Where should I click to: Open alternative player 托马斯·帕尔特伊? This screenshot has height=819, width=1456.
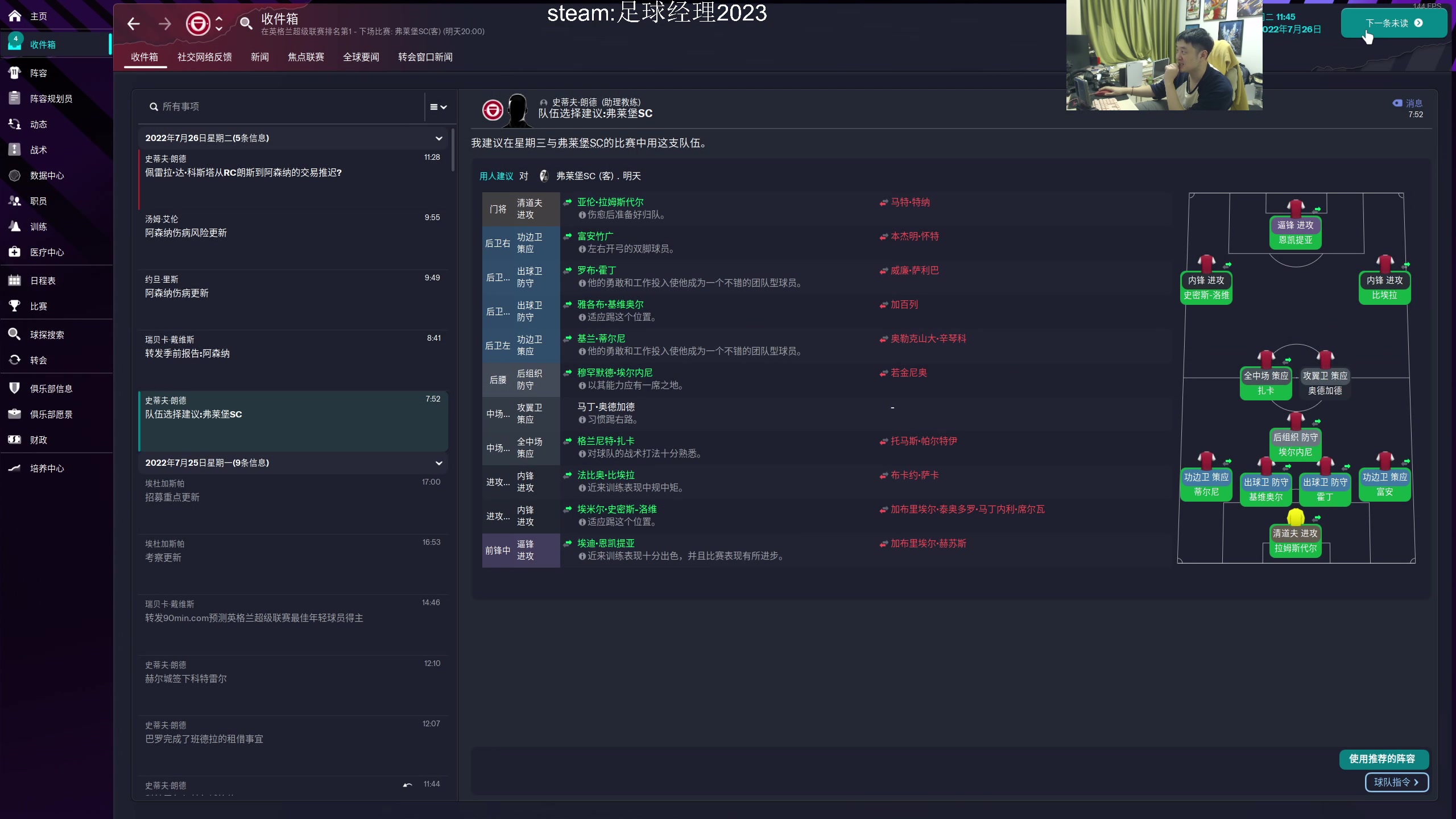pos(924,441)
